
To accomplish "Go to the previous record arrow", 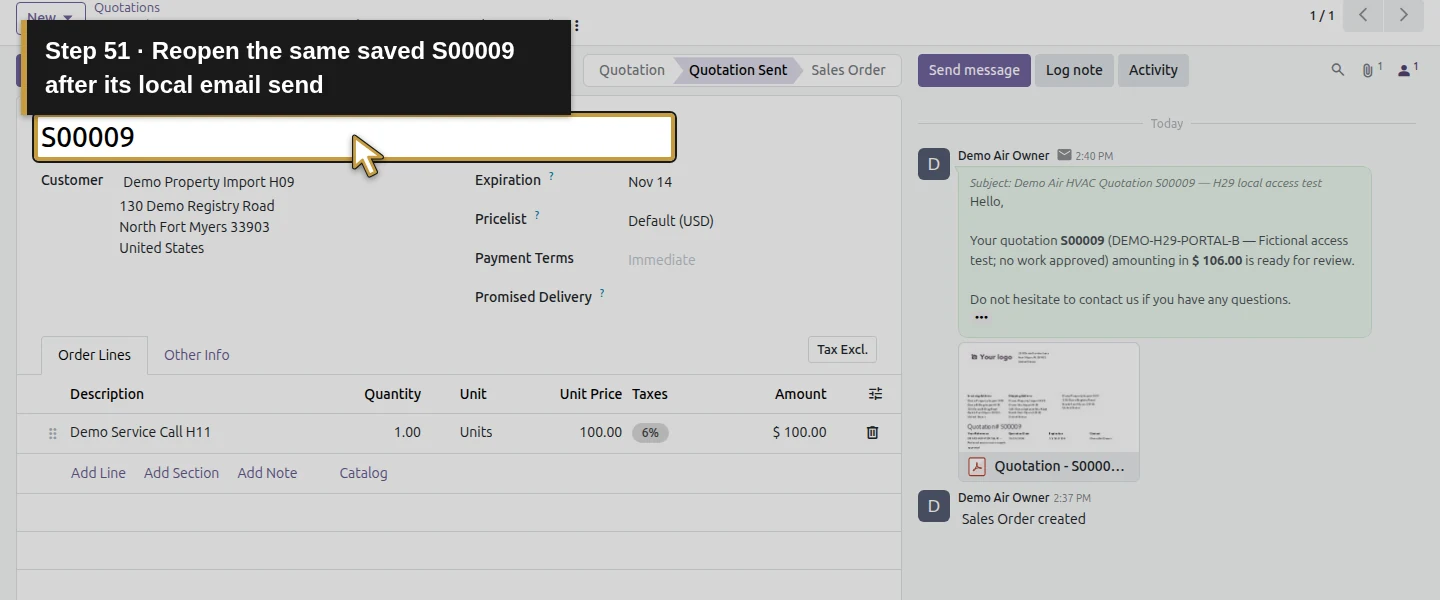I will (1363, 15).
